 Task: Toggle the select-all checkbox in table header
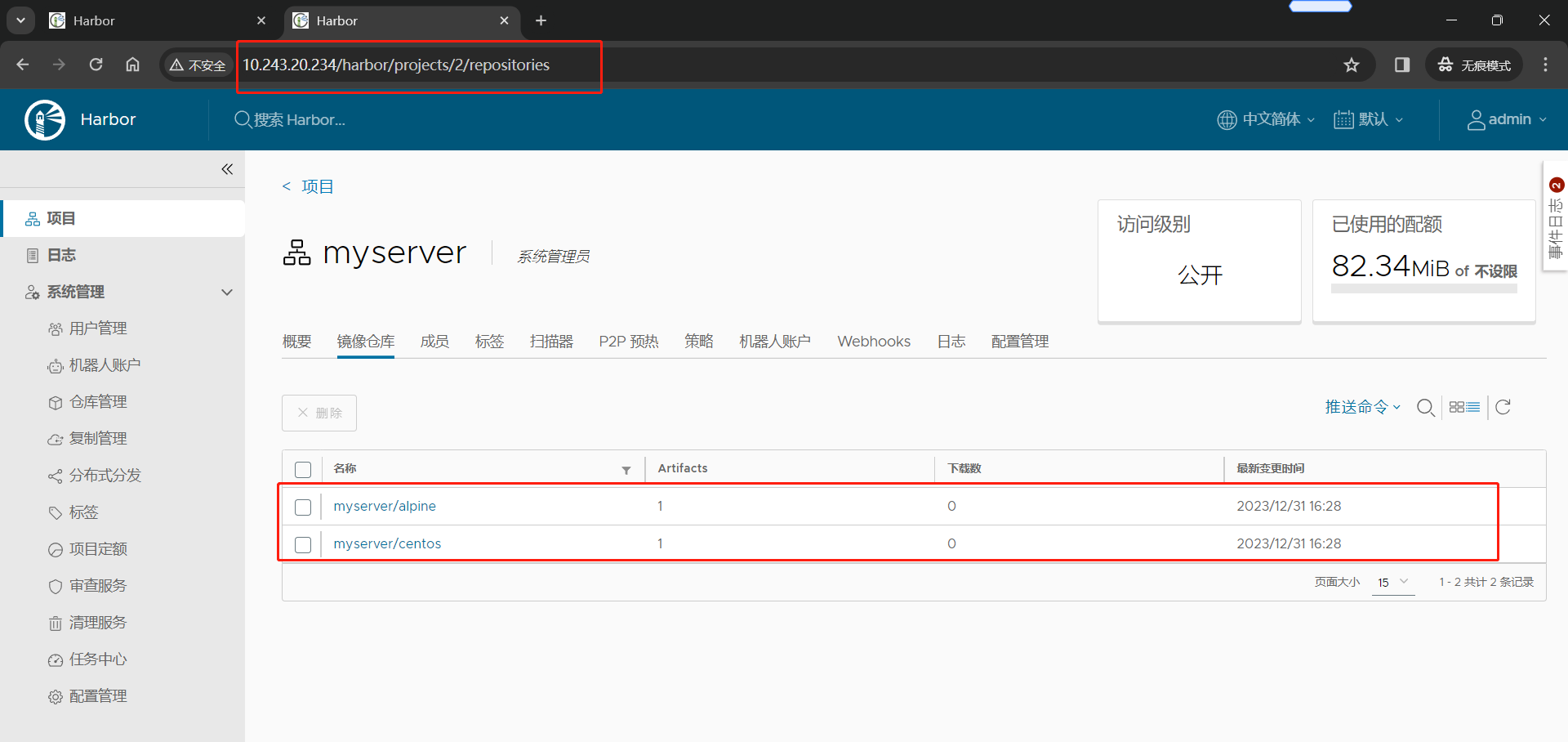click(x=303, y=469)
